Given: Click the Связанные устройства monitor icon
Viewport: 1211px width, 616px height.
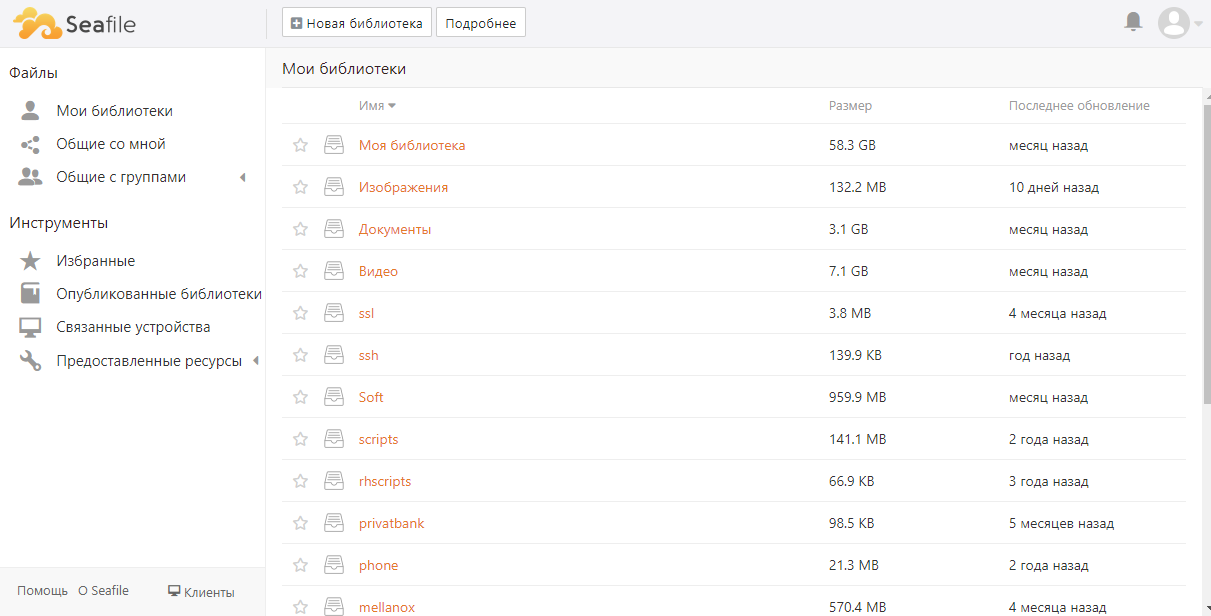Looking at the screenshot, I should coord(31,327).
